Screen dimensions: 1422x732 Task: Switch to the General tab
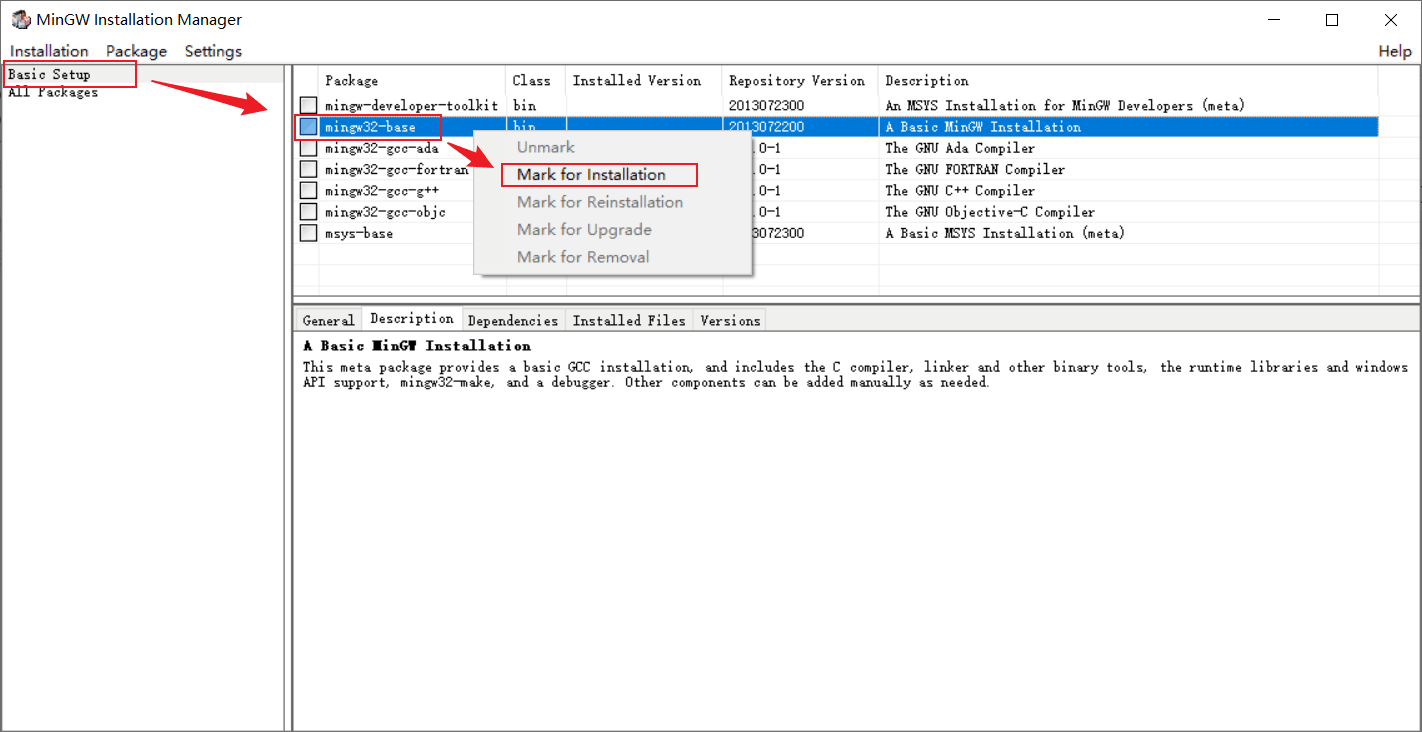coord(328,320)
